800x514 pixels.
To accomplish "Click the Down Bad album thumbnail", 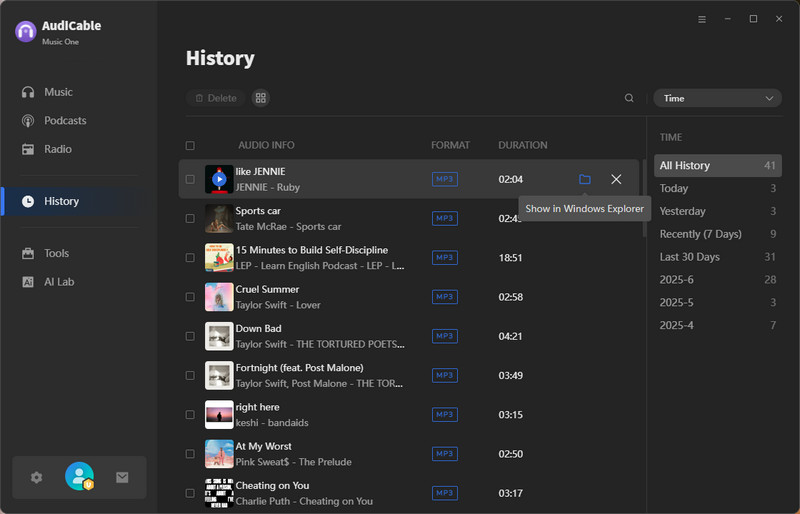I will click(219, 336).
